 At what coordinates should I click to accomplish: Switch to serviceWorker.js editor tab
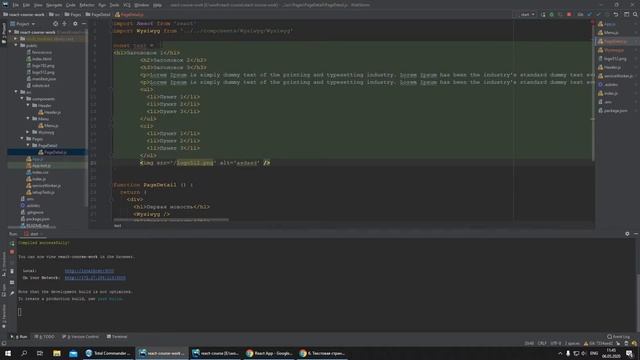[616, 76]
